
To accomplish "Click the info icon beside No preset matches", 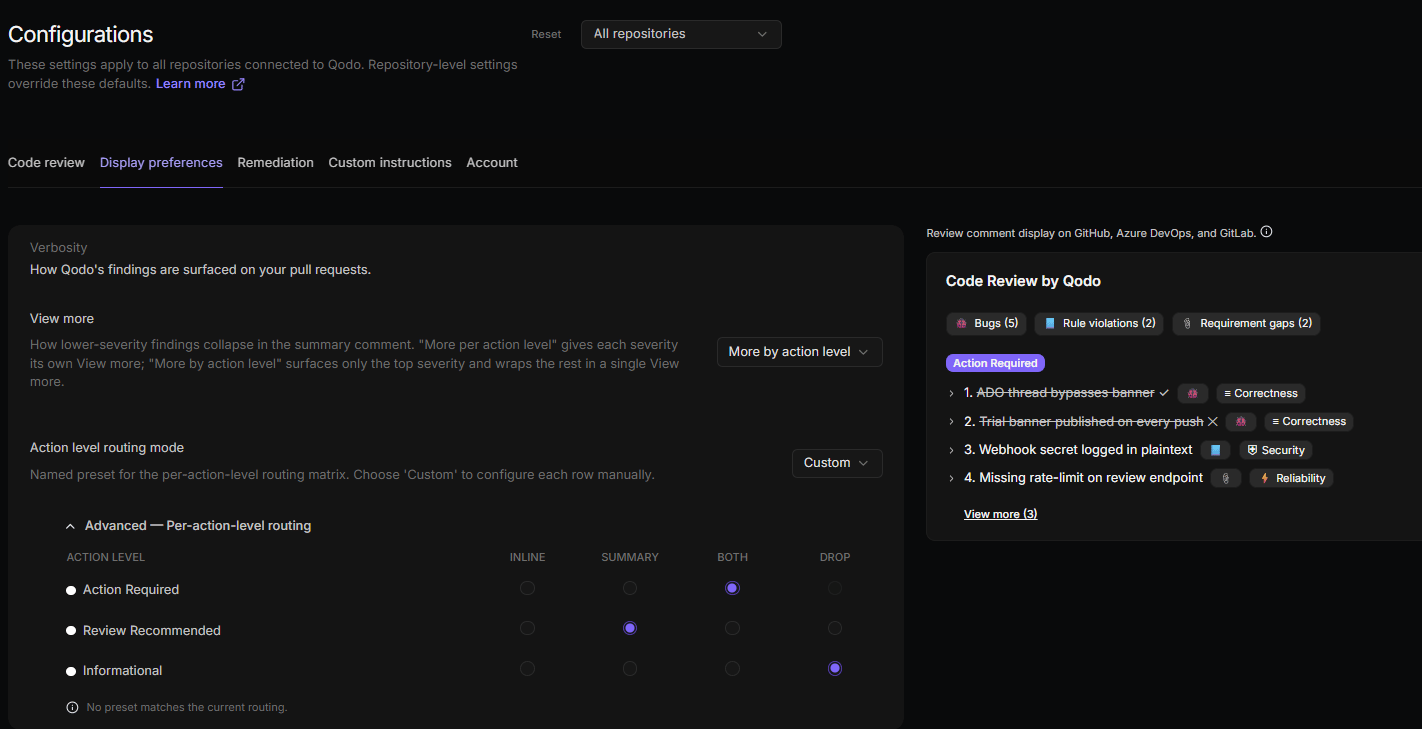I will point(72,707).
